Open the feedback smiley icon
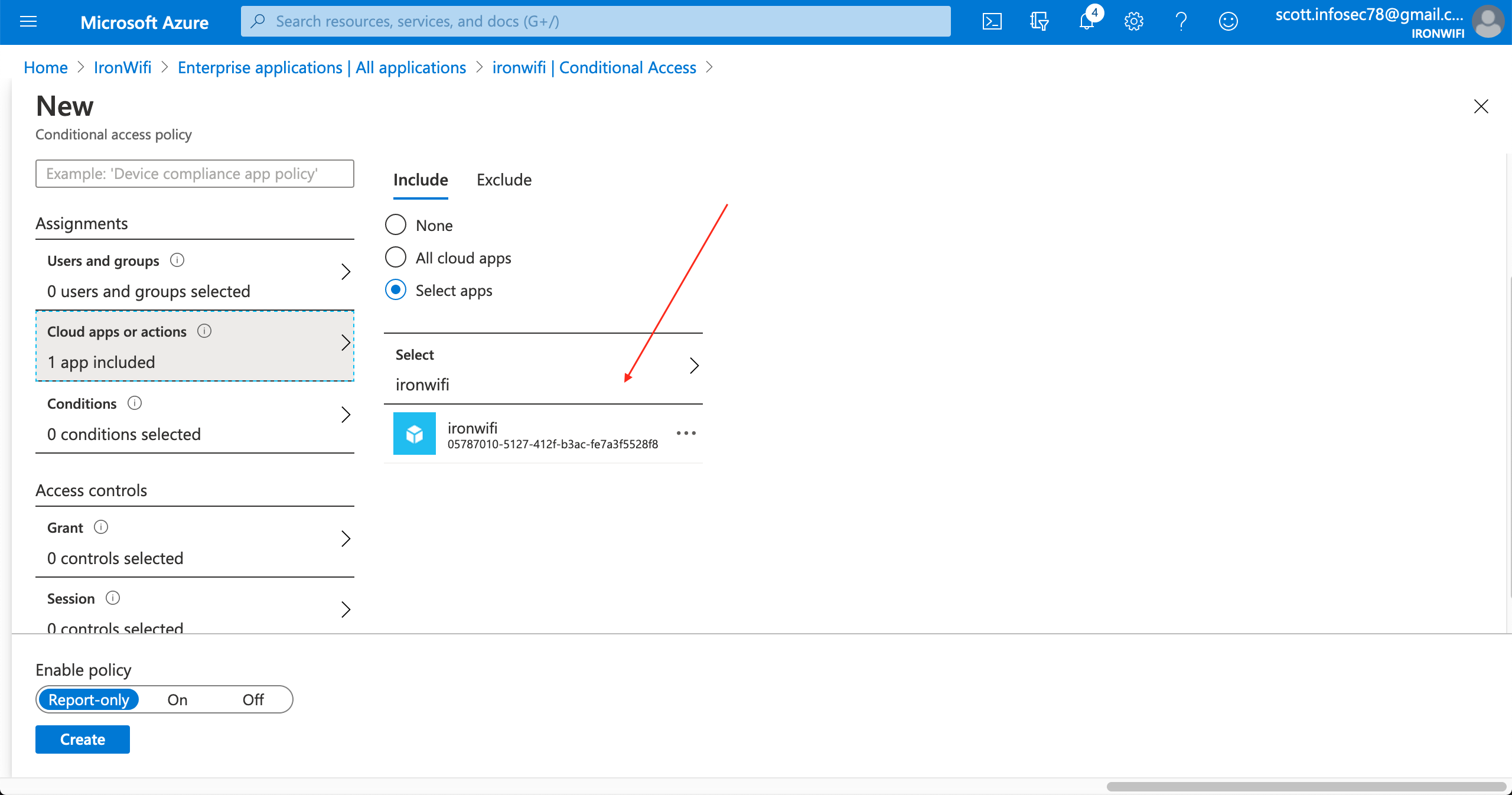Viewport: 1512px width, 795px height. coord(1228,21)
